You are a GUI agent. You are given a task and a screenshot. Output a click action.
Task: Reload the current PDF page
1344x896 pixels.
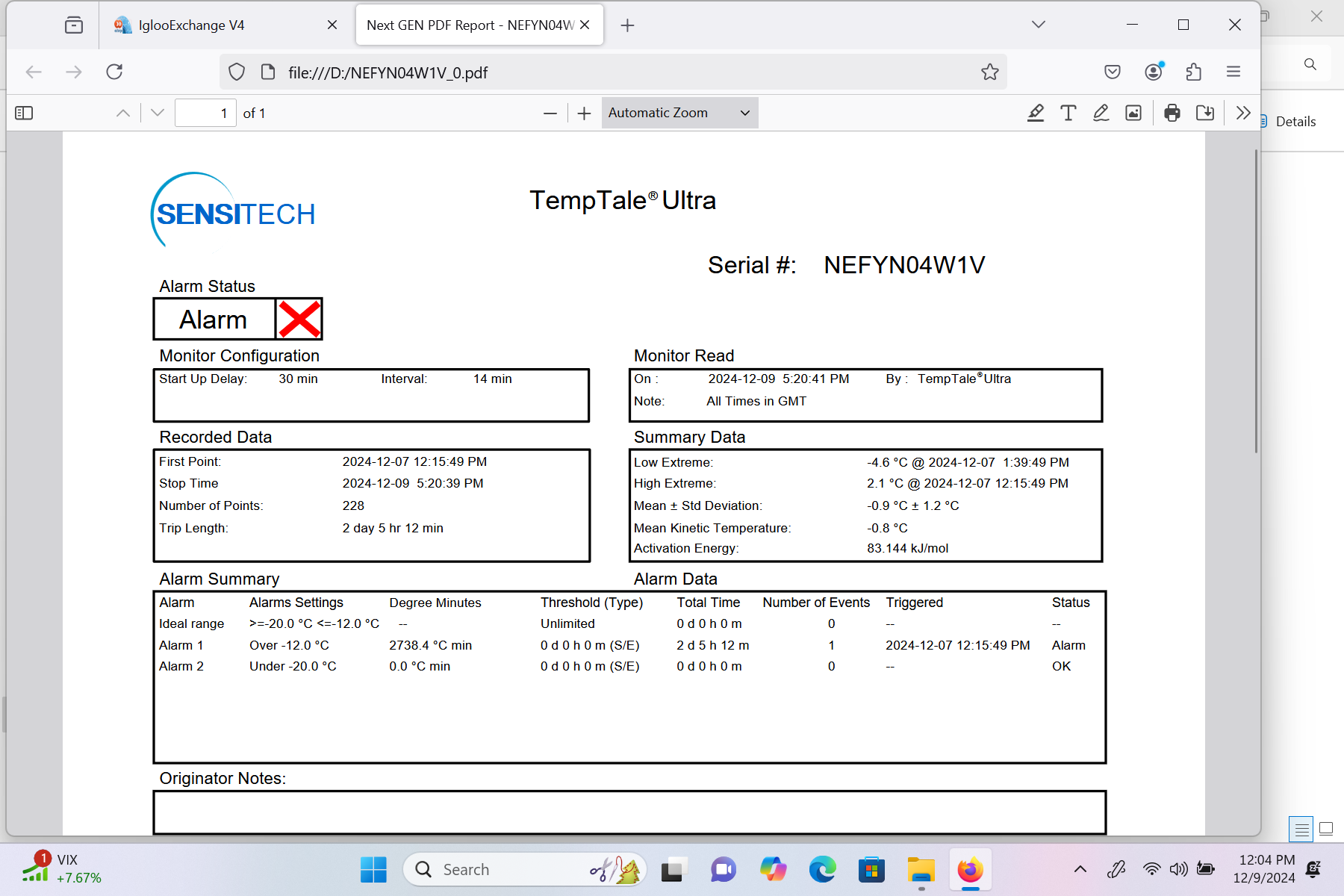(114, 72)
